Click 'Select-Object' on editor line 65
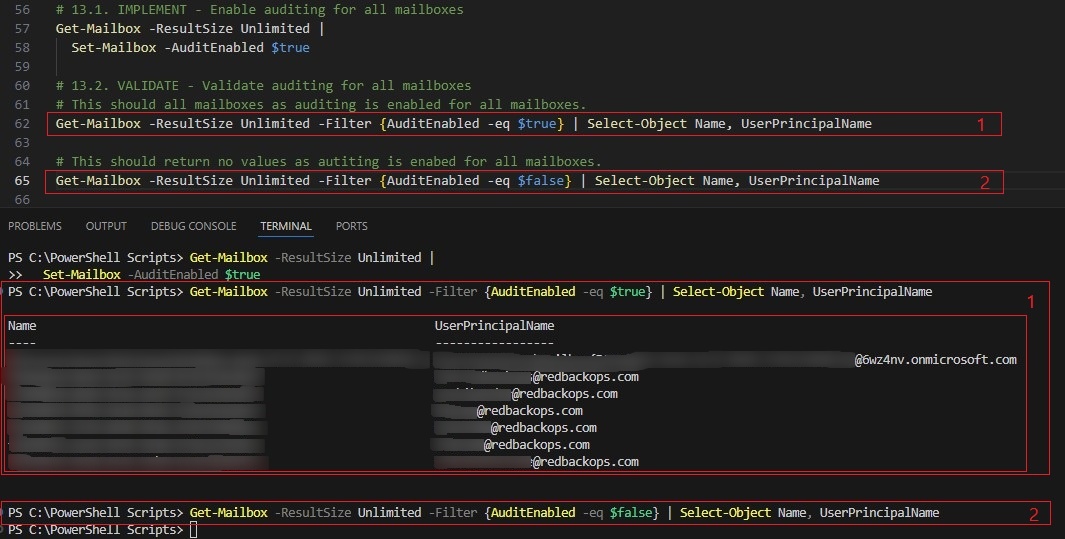Viewport: 1065px width, 539px height. (x=645, y=181)
